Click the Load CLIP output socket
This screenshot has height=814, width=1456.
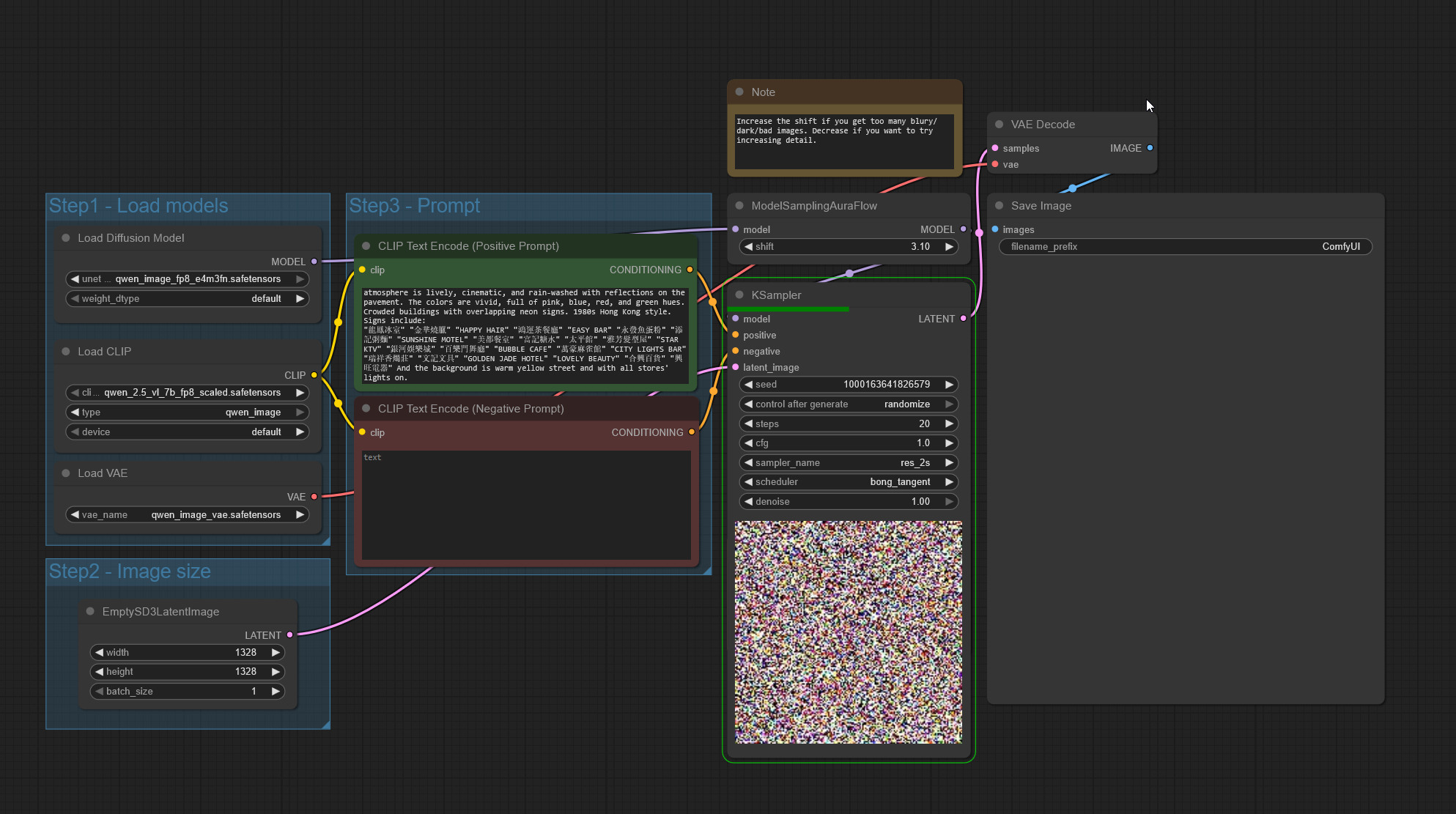(314, 375)
